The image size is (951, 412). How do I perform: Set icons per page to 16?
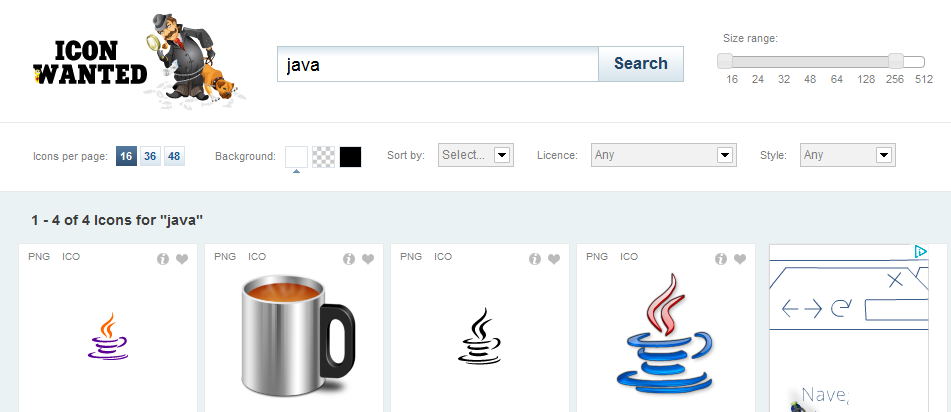click(126, 156)
